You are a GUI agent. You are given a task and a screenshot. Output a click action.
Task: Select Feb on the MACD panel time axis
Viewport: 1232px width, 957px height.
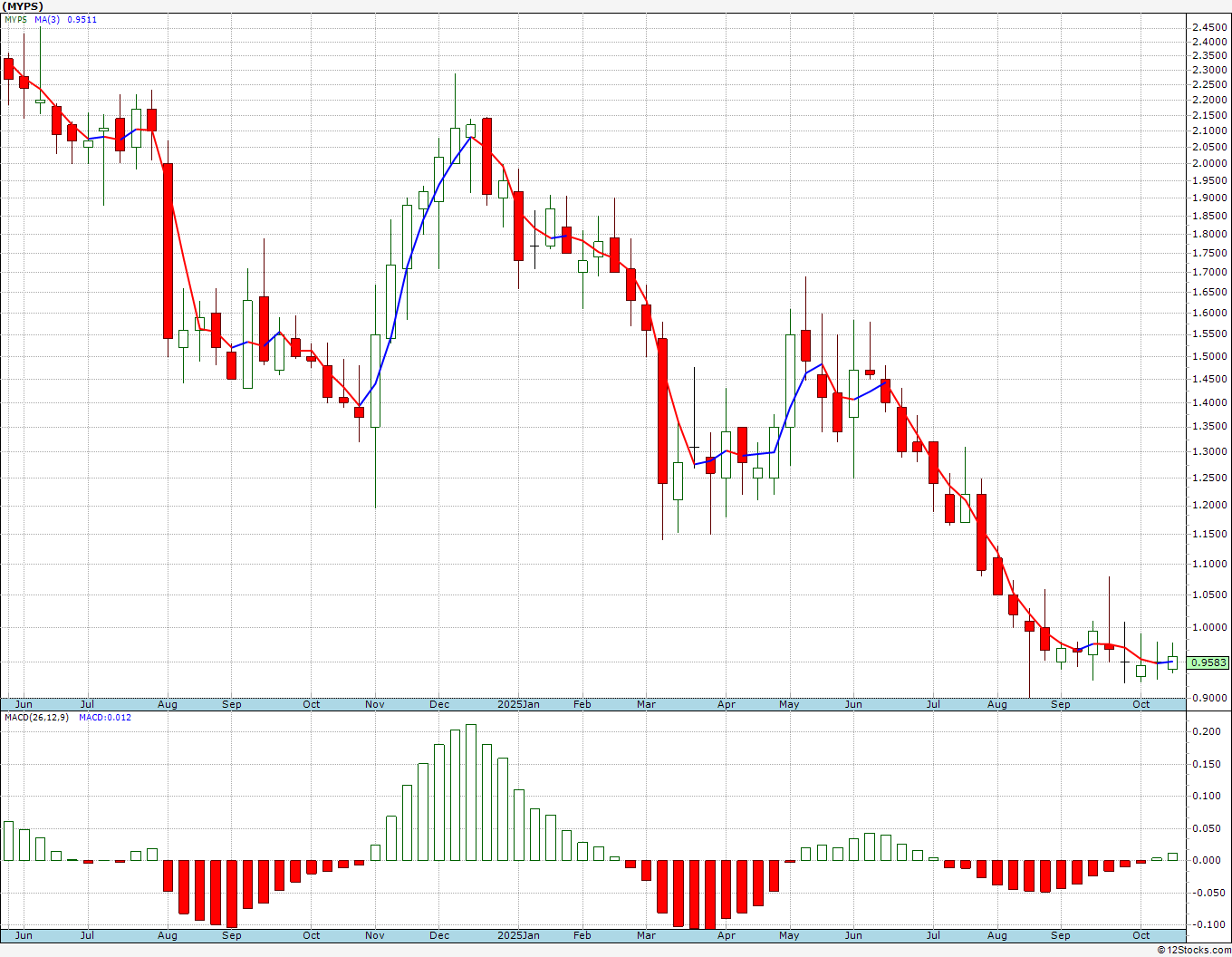tap(582, 935)
